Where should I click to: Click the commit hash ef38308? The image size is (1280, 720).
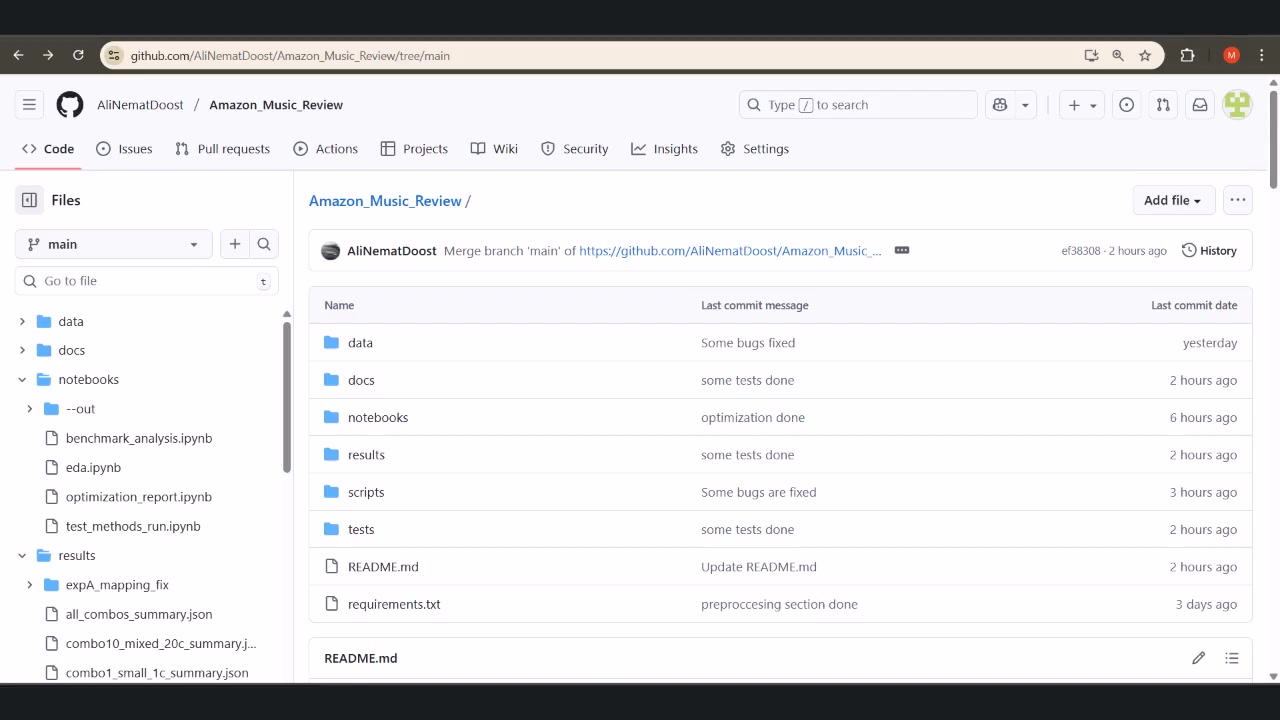click(1081, 251)
